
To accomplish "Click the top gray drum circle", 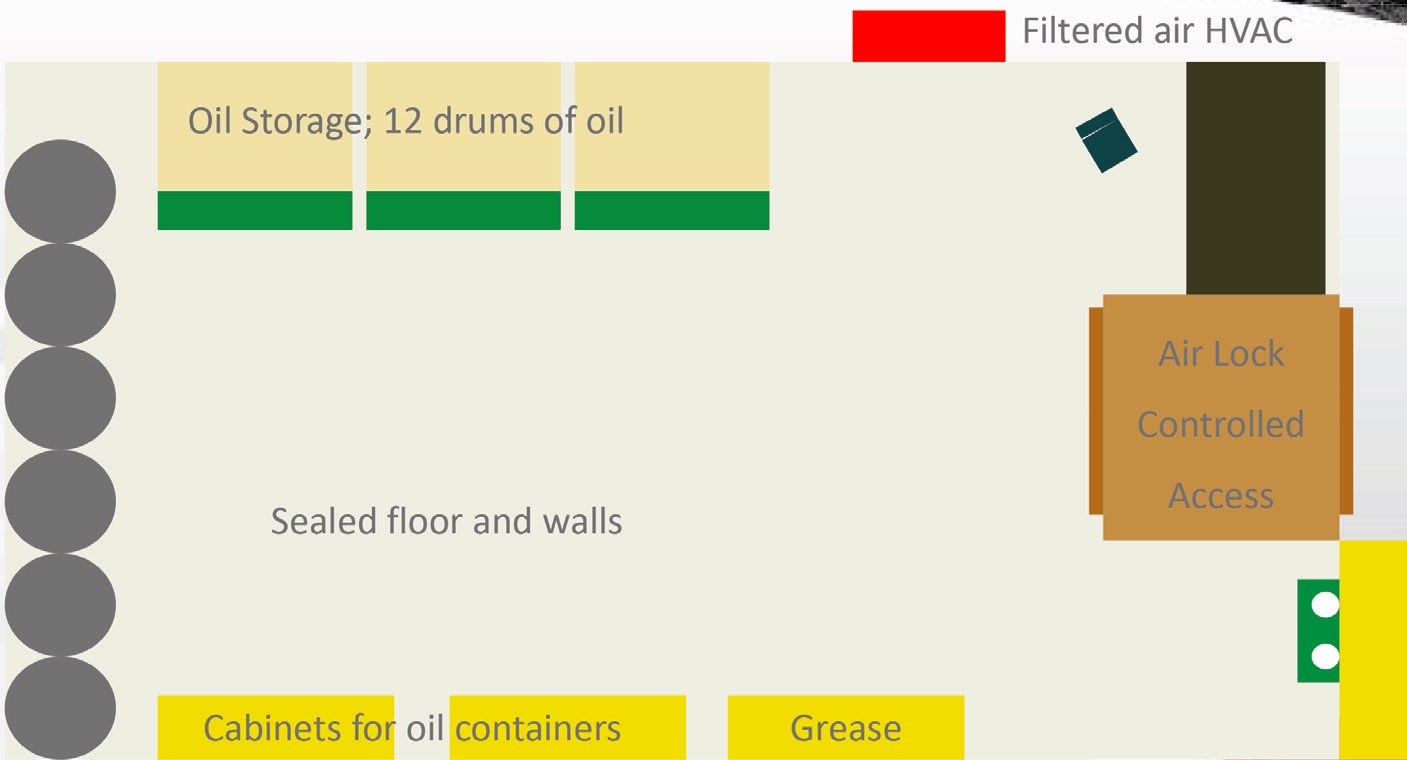I will pyautogui.click(x=60, y=191).
